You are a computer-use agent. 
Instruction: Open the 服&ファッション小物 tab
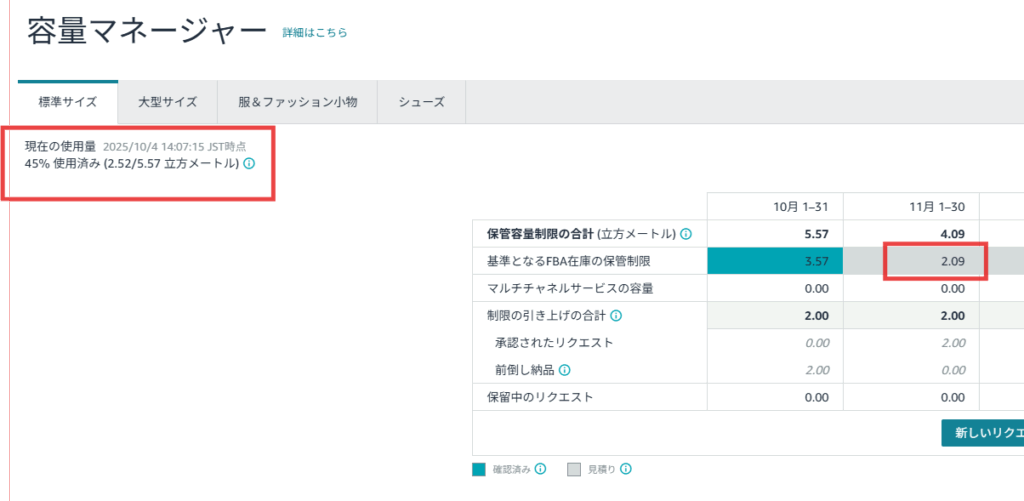point(297,102)
